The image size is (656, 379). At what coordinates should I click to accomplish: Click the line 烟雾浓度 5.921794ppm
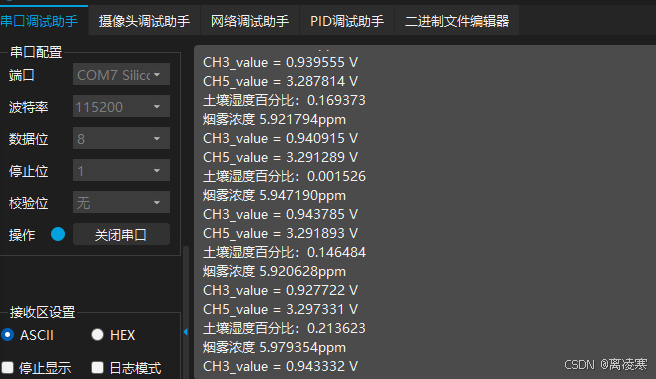click(274, 119)
